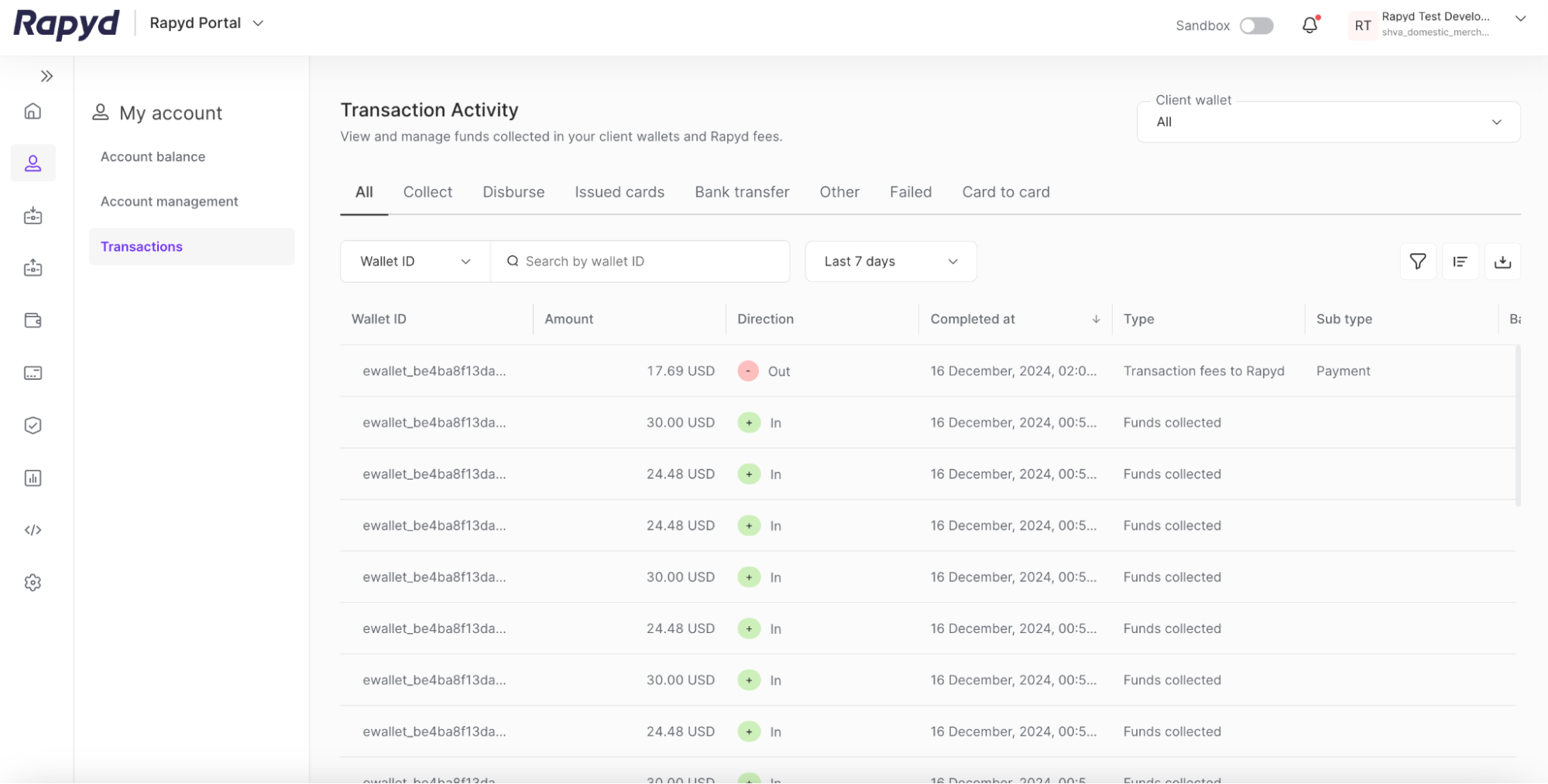Open the filter icon above the transactions table
The height and width of the screenshot is (784, 1548).
(1417, 262)
